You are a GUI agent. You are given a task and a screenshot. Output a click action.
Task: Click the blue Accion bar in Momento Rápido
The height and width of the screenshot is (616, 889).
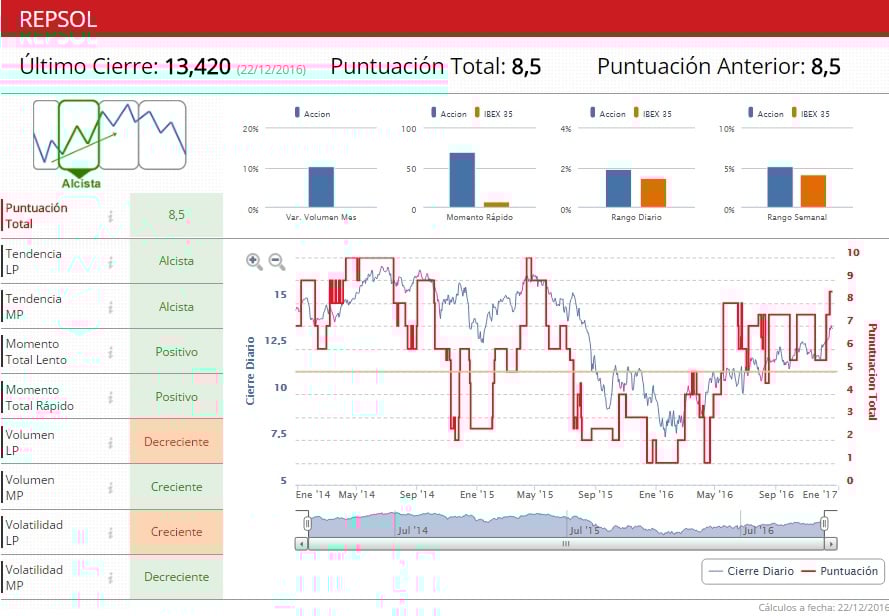click(462, 180)
